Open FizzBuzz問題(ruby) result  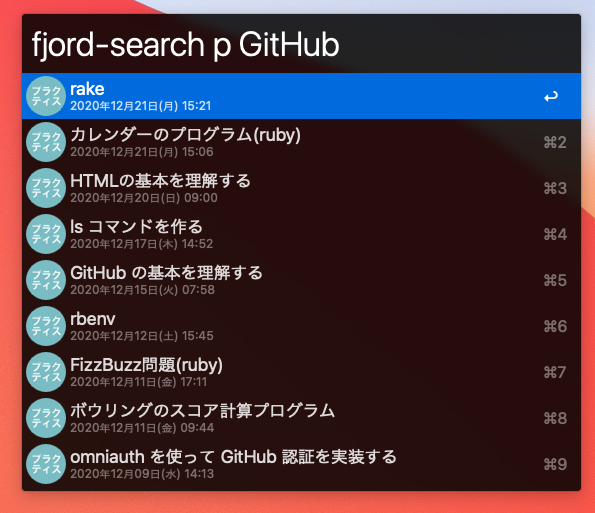coord(301,372)
